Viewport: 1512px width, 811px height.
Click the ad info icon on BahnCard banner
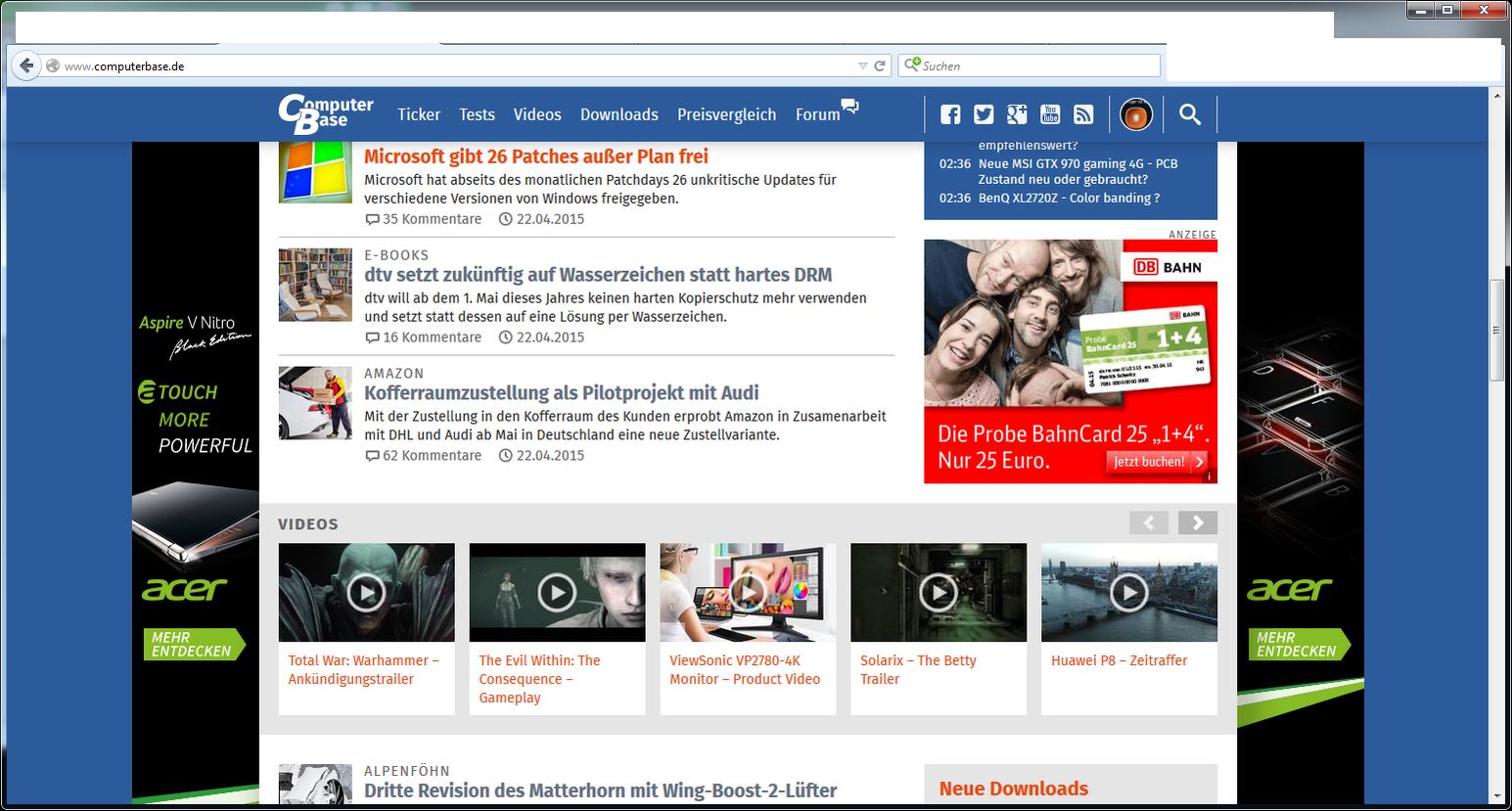point(1209,476)
